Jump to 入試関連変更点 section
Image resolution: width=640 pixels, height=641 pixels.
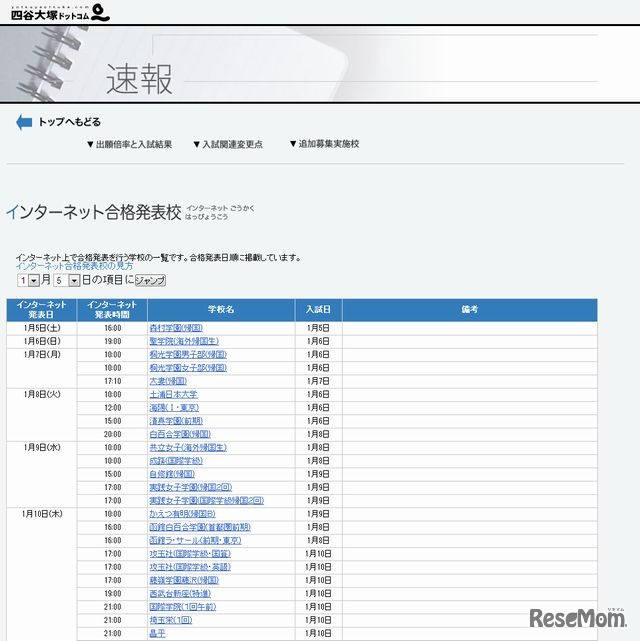tap(228, 144)
